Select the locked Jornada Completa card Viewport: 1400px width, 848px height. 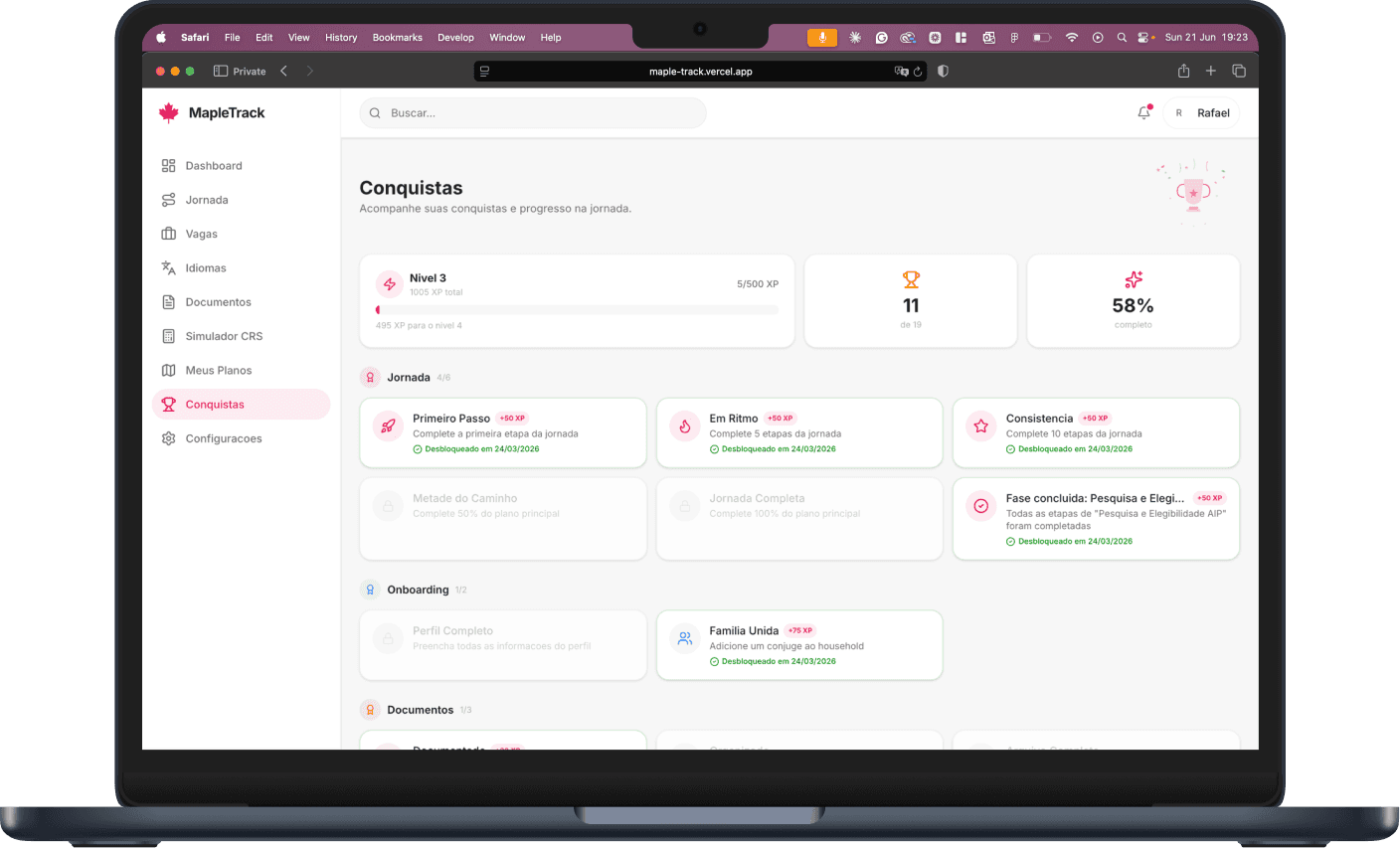click(x=799, y=519)
